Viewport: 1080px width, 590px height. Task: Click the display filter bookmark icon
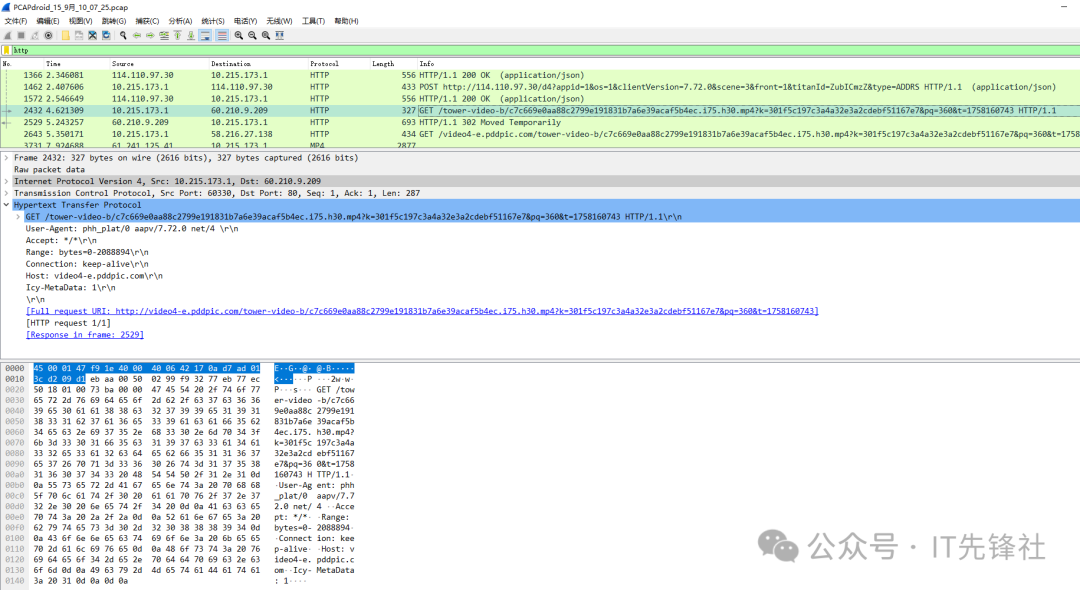[6, 50]
